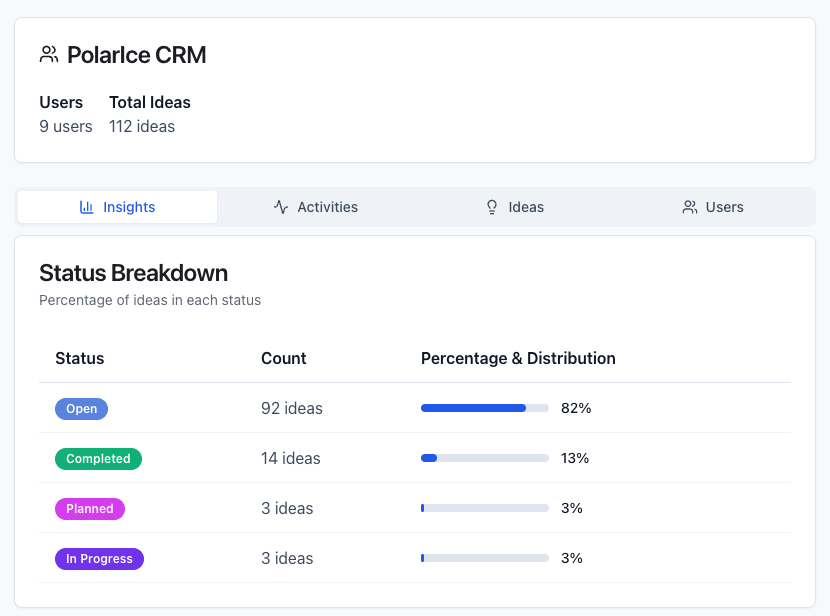
Task: Click the 82% progress bar for Open
Action: pos(485,408)
